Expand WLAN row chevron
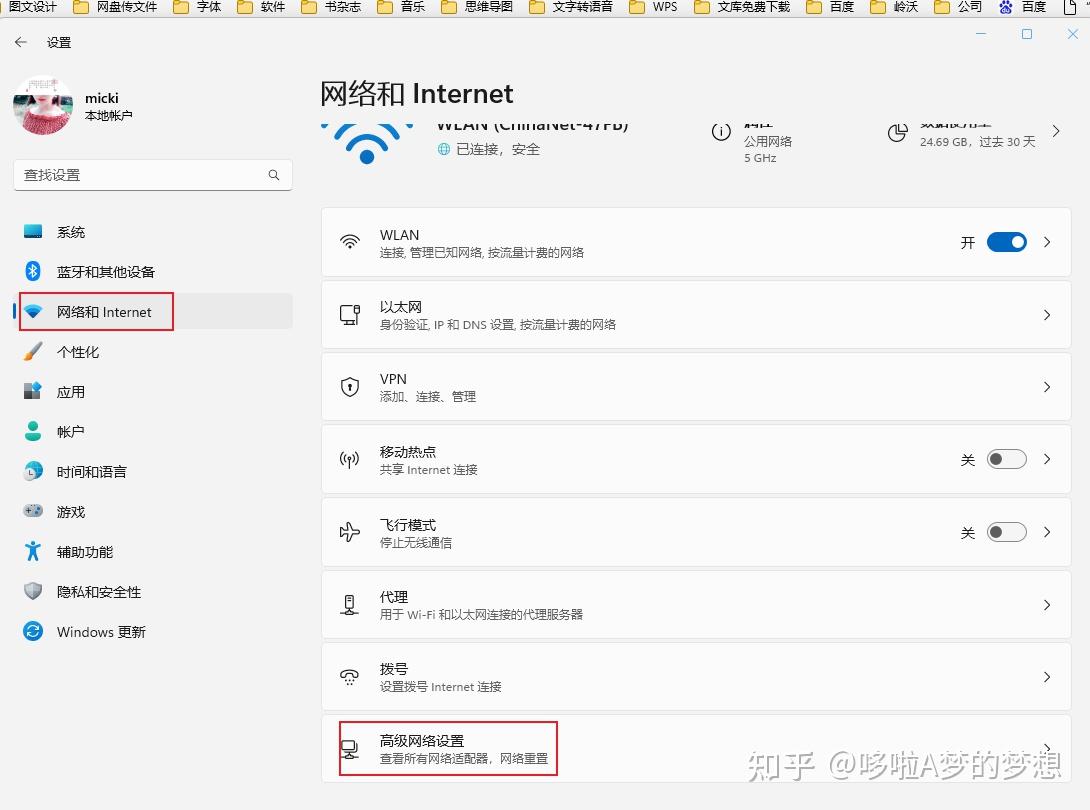 [1047, 242]
